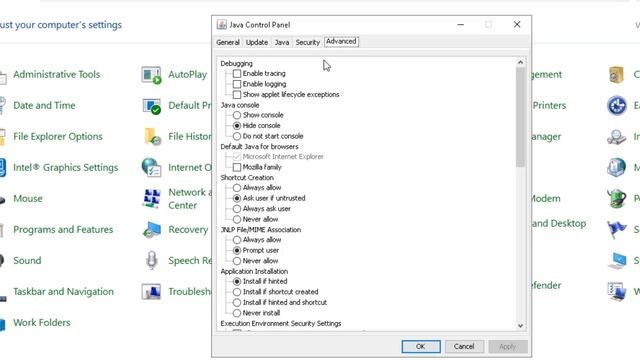Open the Default Programs icon in Control Panel
The width and height of the screenshot is (640, 360).
coord(151,106)
